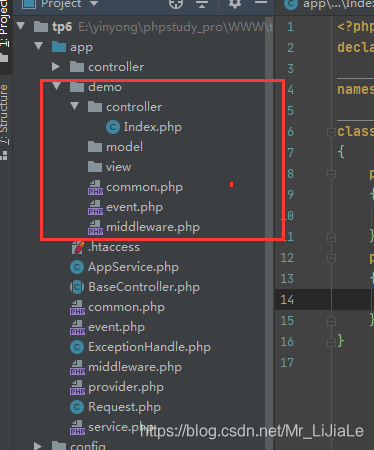Select the demo folder icon
The image size is (374, 450).
click(x=77, y=87)
